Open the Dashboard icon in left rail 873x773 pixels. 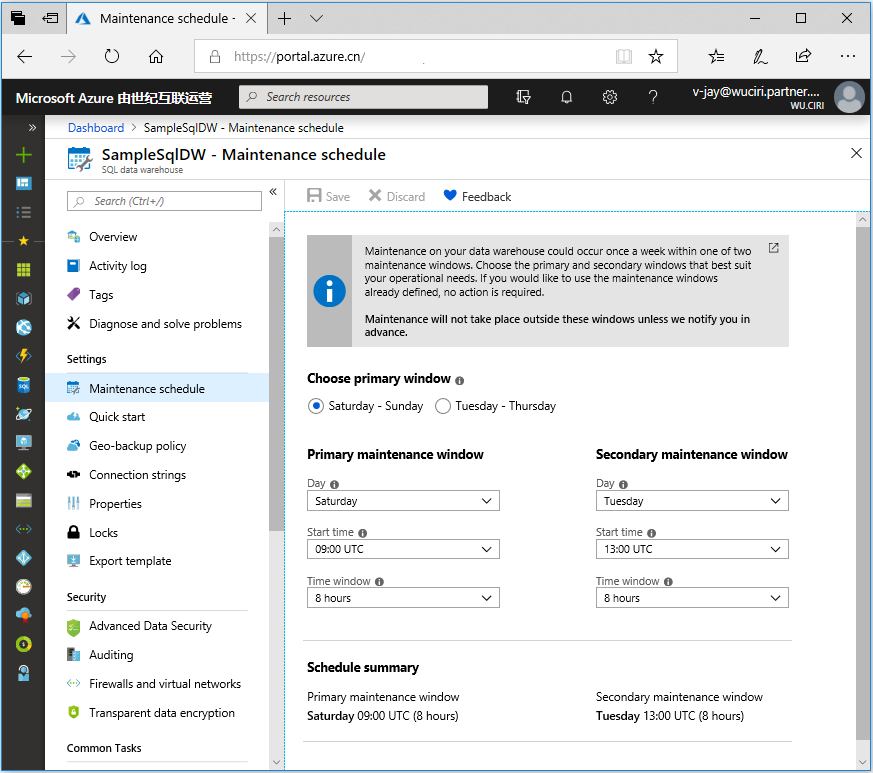coord(23,183)
